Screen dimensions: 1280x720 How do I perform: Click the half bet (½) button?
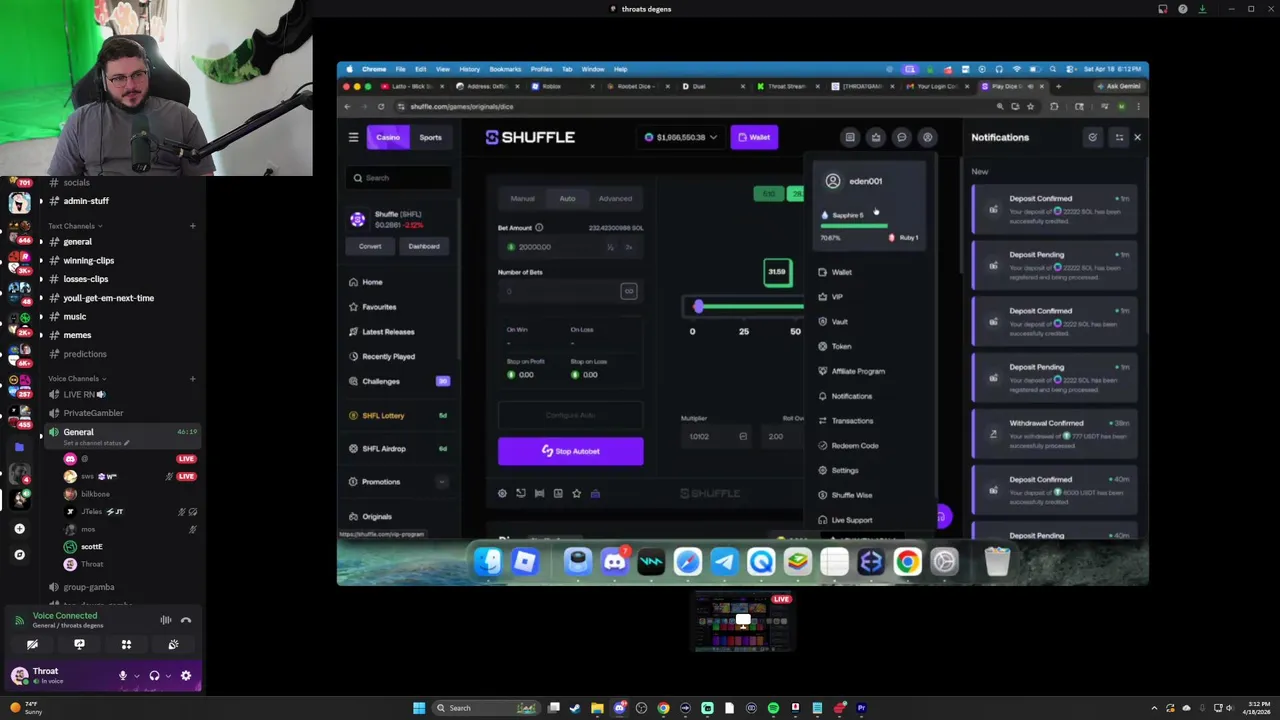[x=610, y=247]
